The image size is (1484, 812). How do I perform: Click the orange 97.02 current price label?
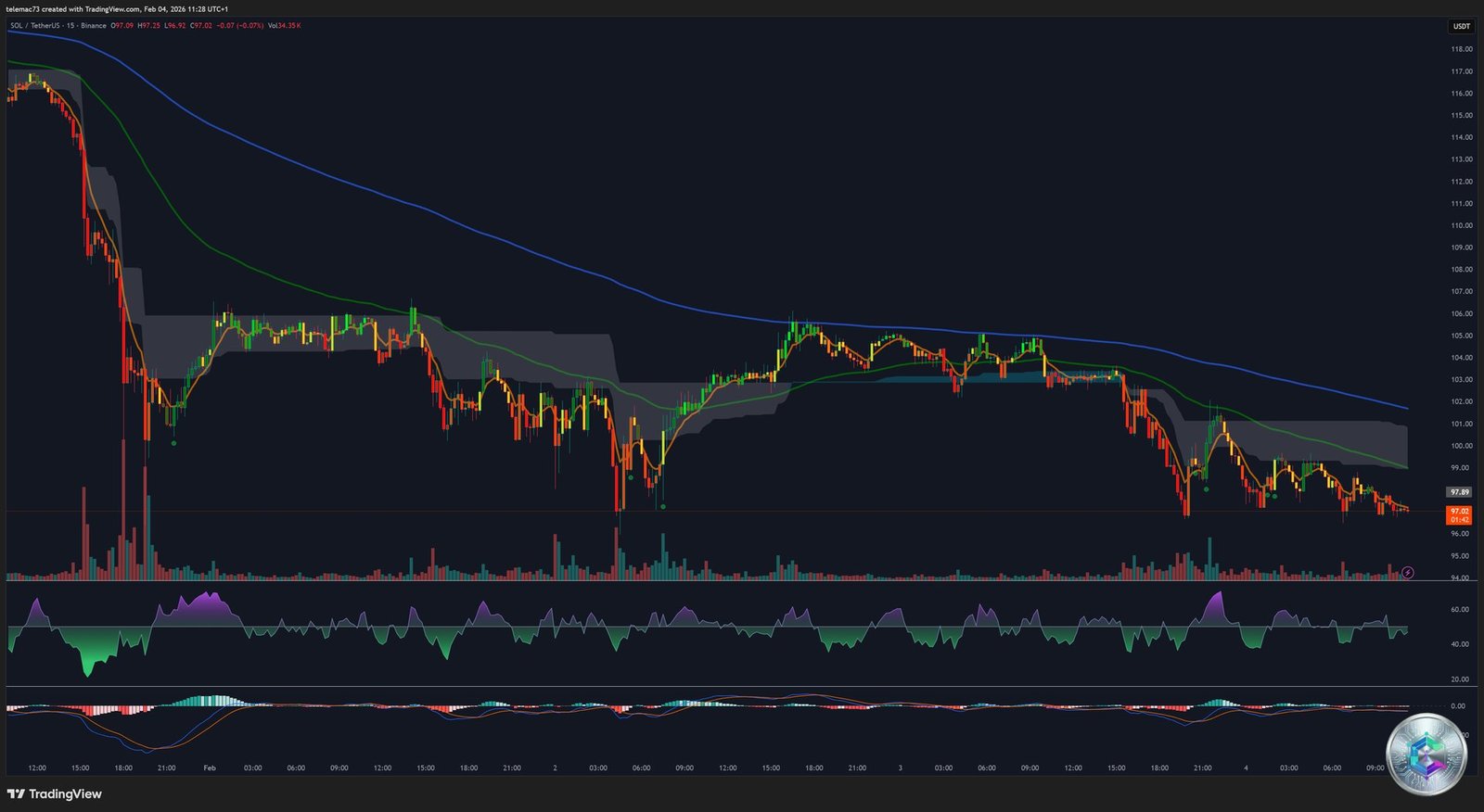coord(1460,515)
